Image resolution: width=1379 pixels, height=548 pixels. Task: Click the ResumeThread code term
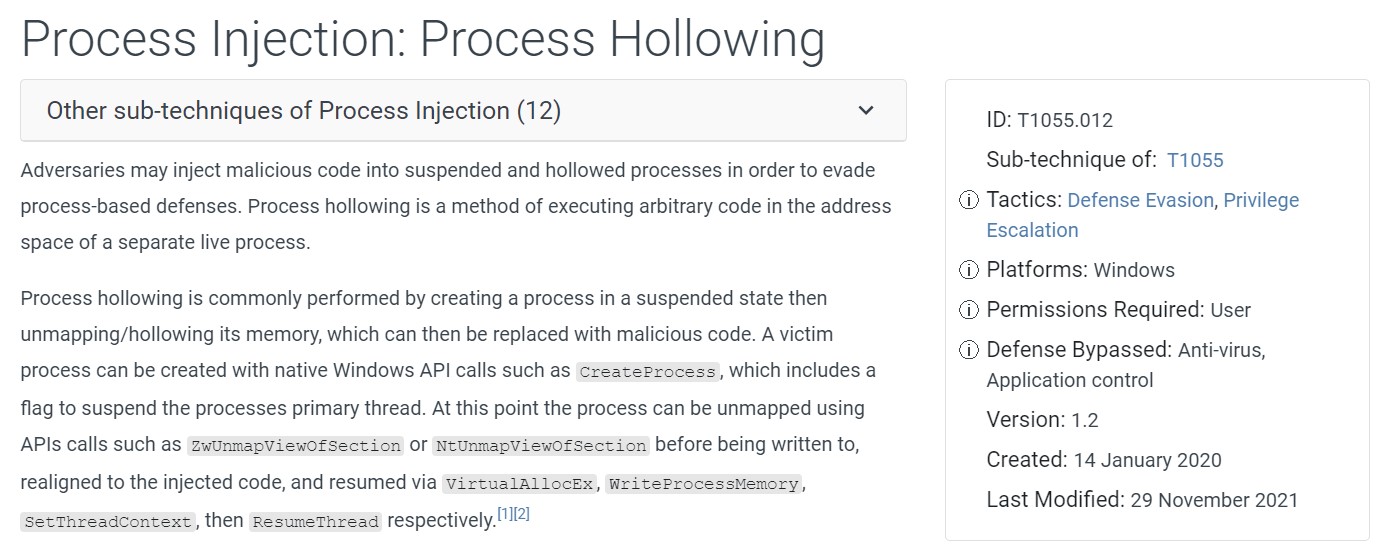click(x=315, y=522)
